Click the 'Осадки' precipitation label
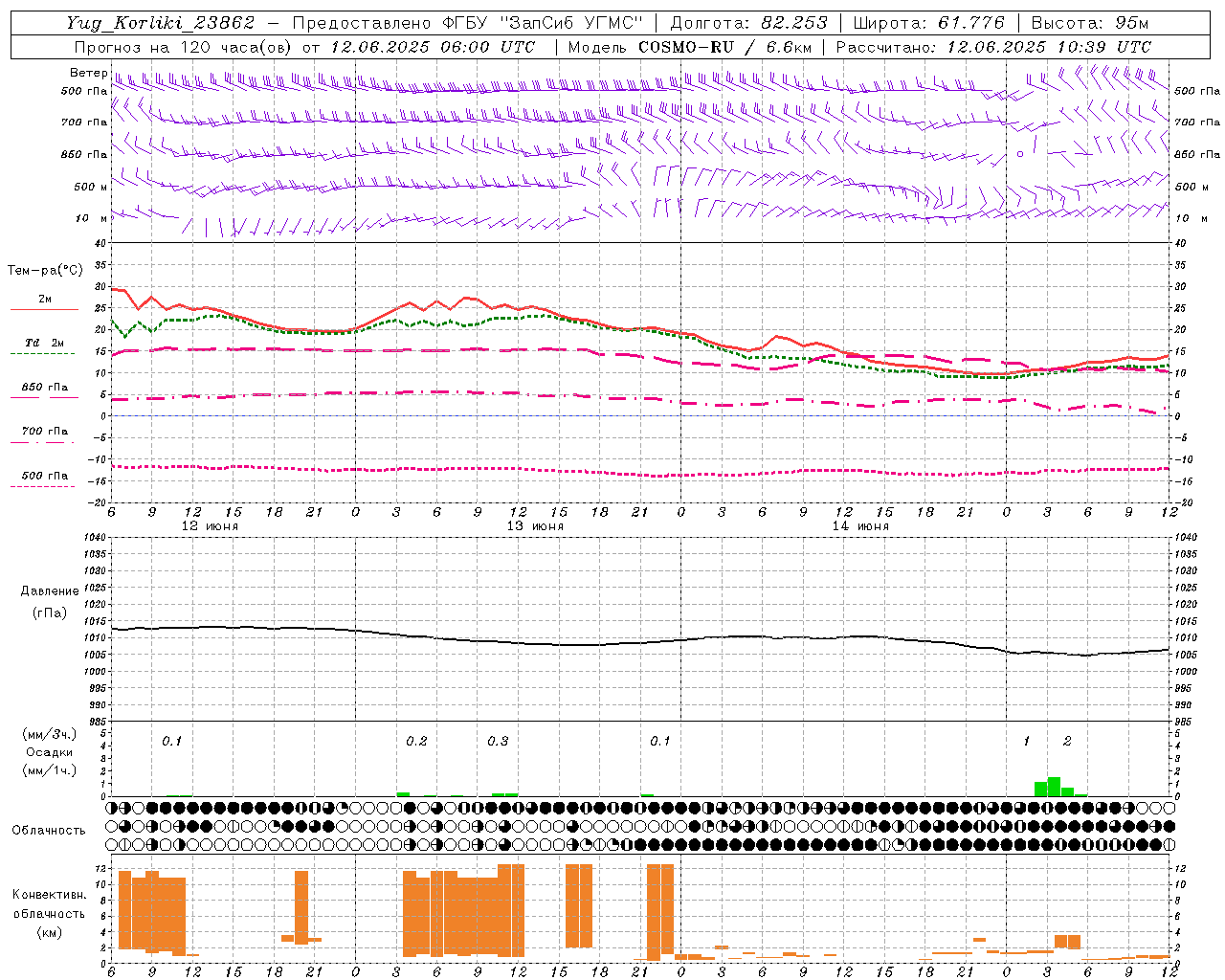Screen dimensions: 1225x980 click(x=49, y=752)
